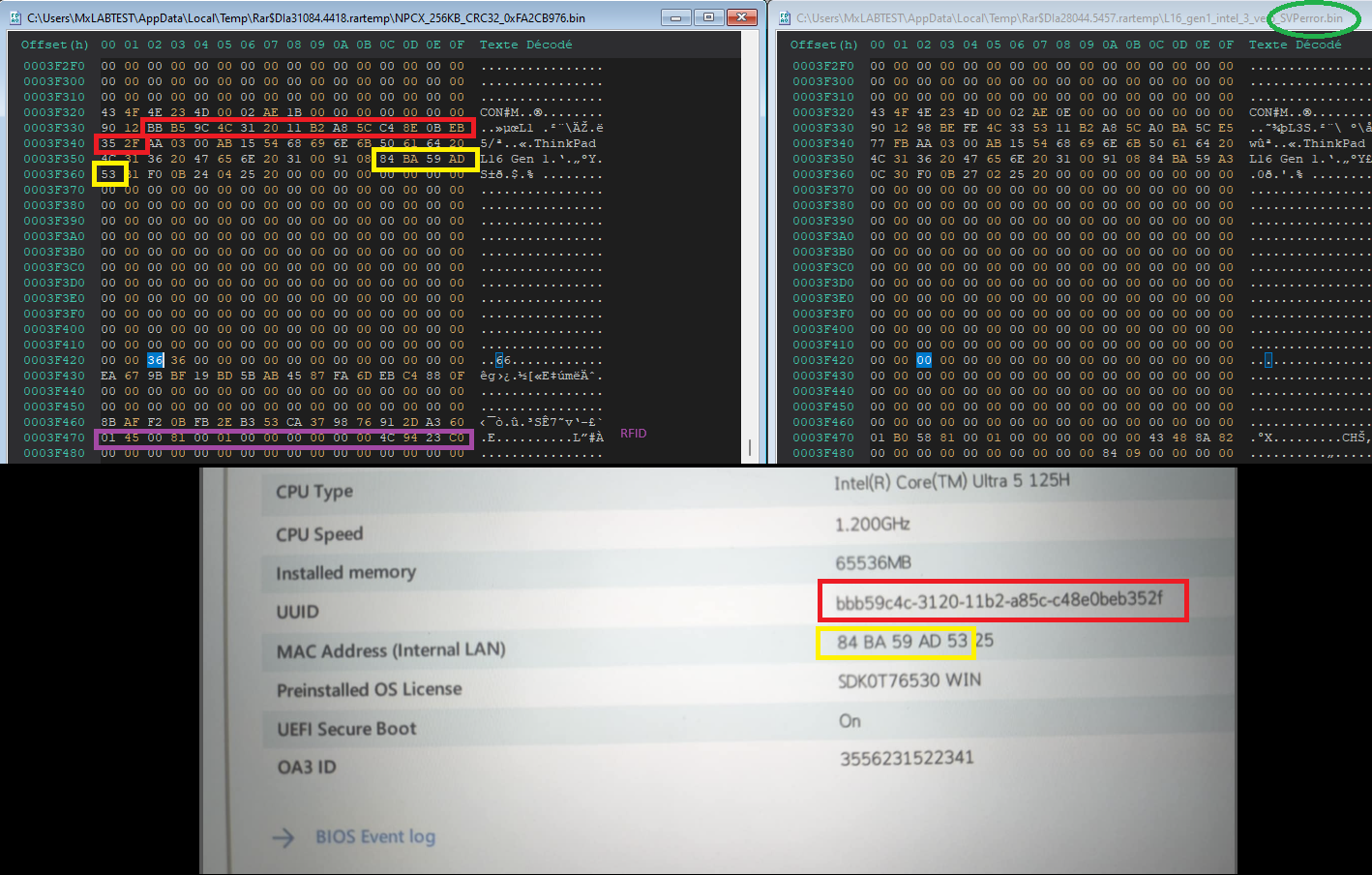
Task: Activate the L16_gen1_intel window title bar
Action: tap(1069, 17)
